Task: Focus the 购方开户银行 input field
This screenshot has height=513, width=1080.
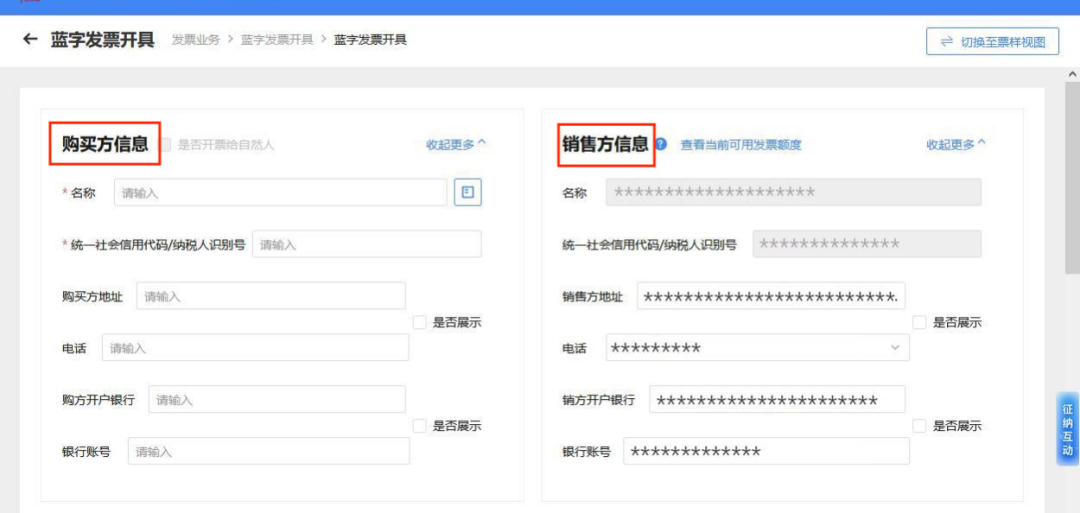Action: point(278,399)
